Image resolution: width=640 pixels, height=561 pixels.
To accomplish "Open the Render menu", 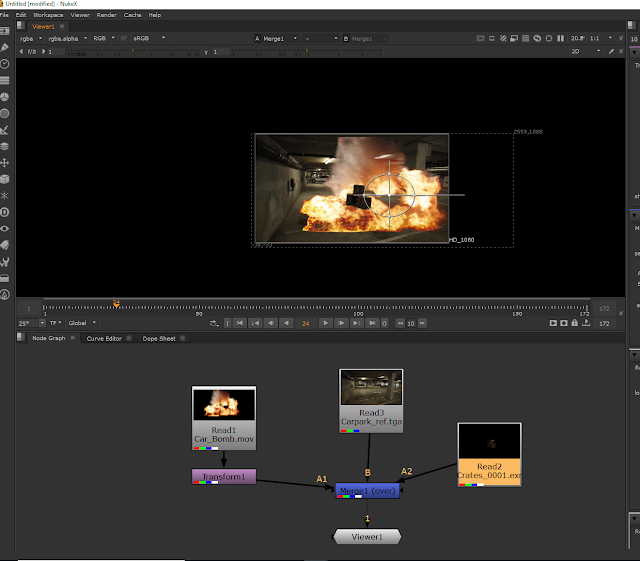I will click(x=106, y=15).
